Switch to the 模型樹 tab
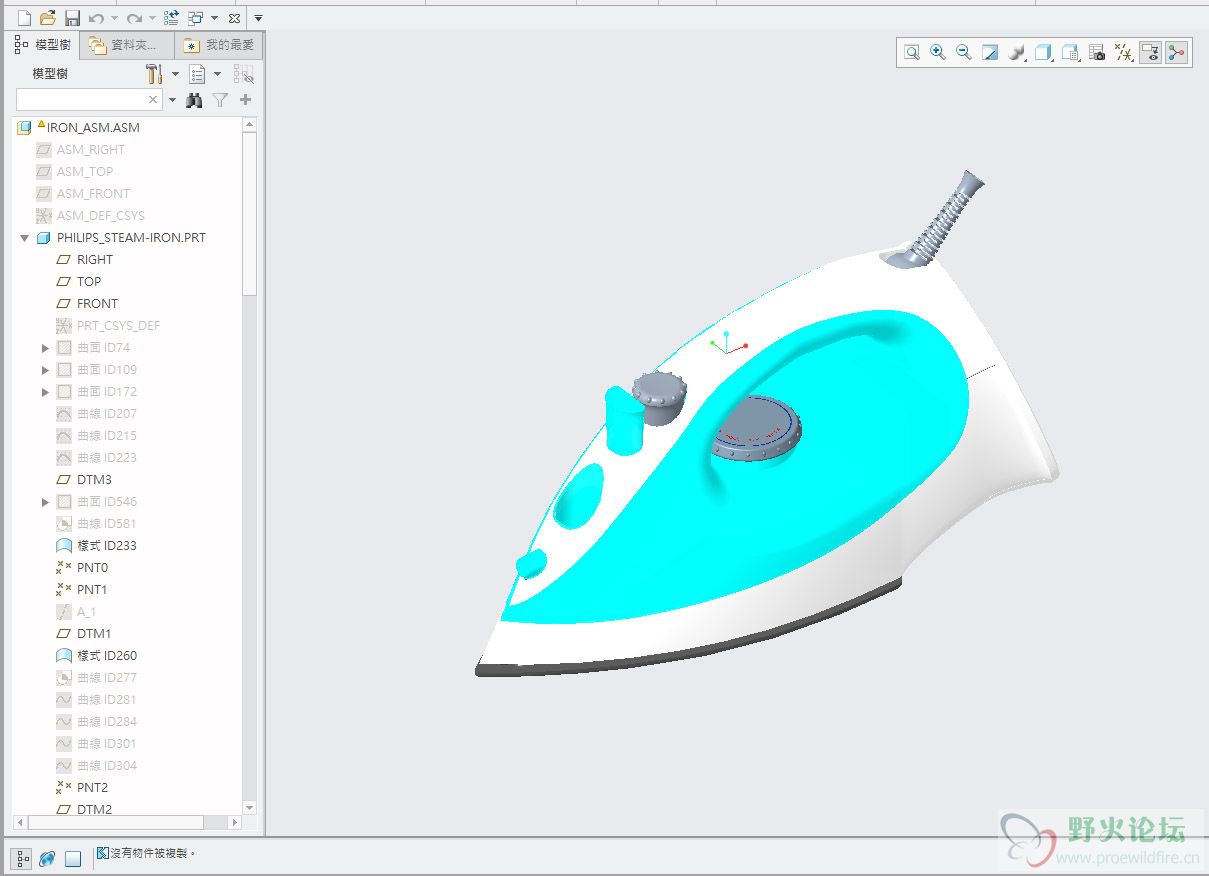This screenshot has width=1209, height=876. pyautogui.click(x=43, y=45)
